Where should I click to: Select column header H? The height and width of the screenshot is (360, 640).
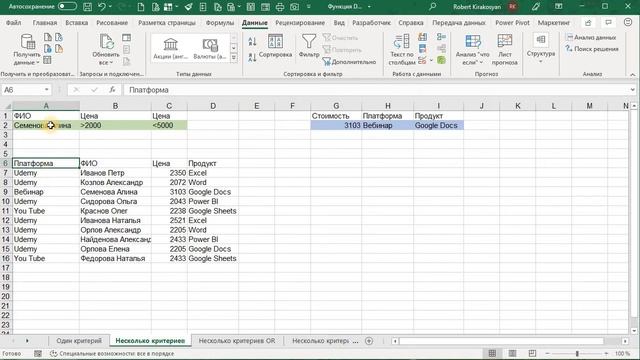click(x=387, y=106)
